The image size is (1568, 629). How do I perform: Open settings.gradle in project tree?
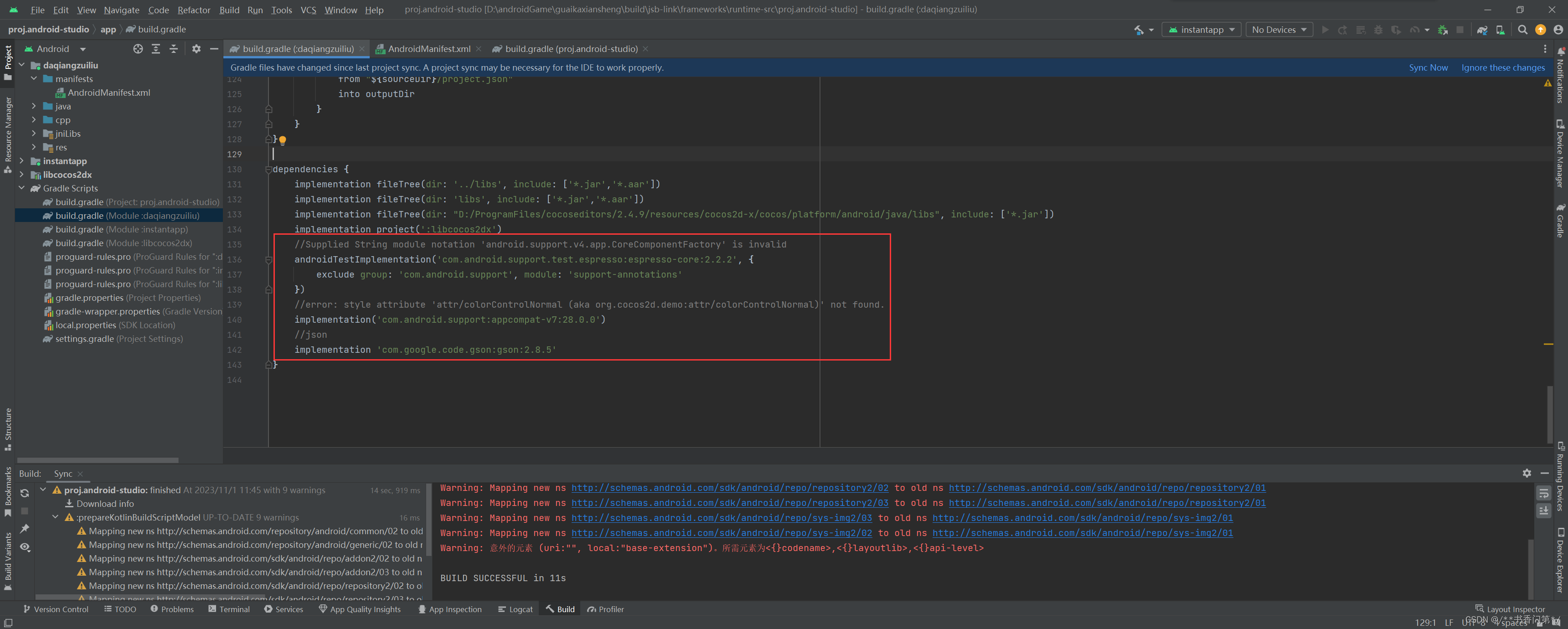85,339
